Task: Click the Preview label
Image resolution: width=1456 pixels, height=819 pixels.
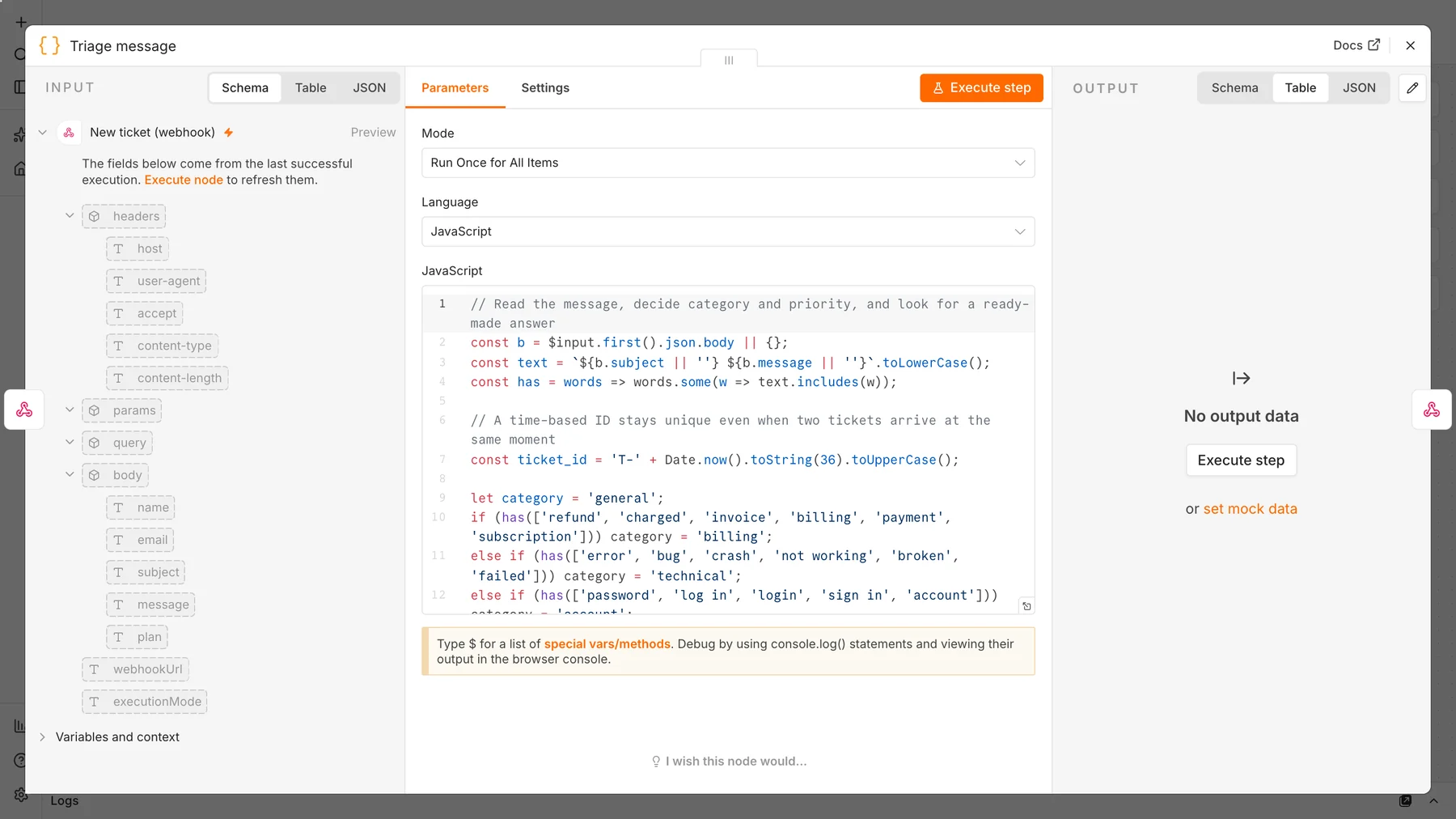Action: click(373, 132)
